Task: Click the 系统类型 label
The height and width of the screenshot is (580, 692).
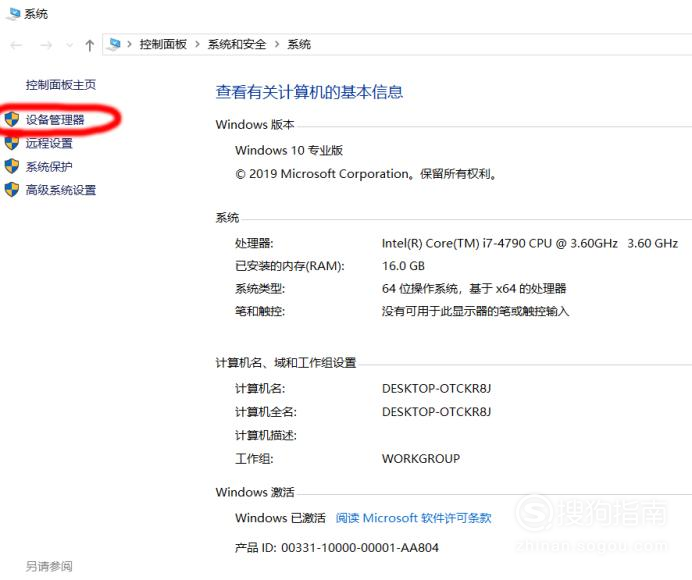Action: (x=260, y=289)
